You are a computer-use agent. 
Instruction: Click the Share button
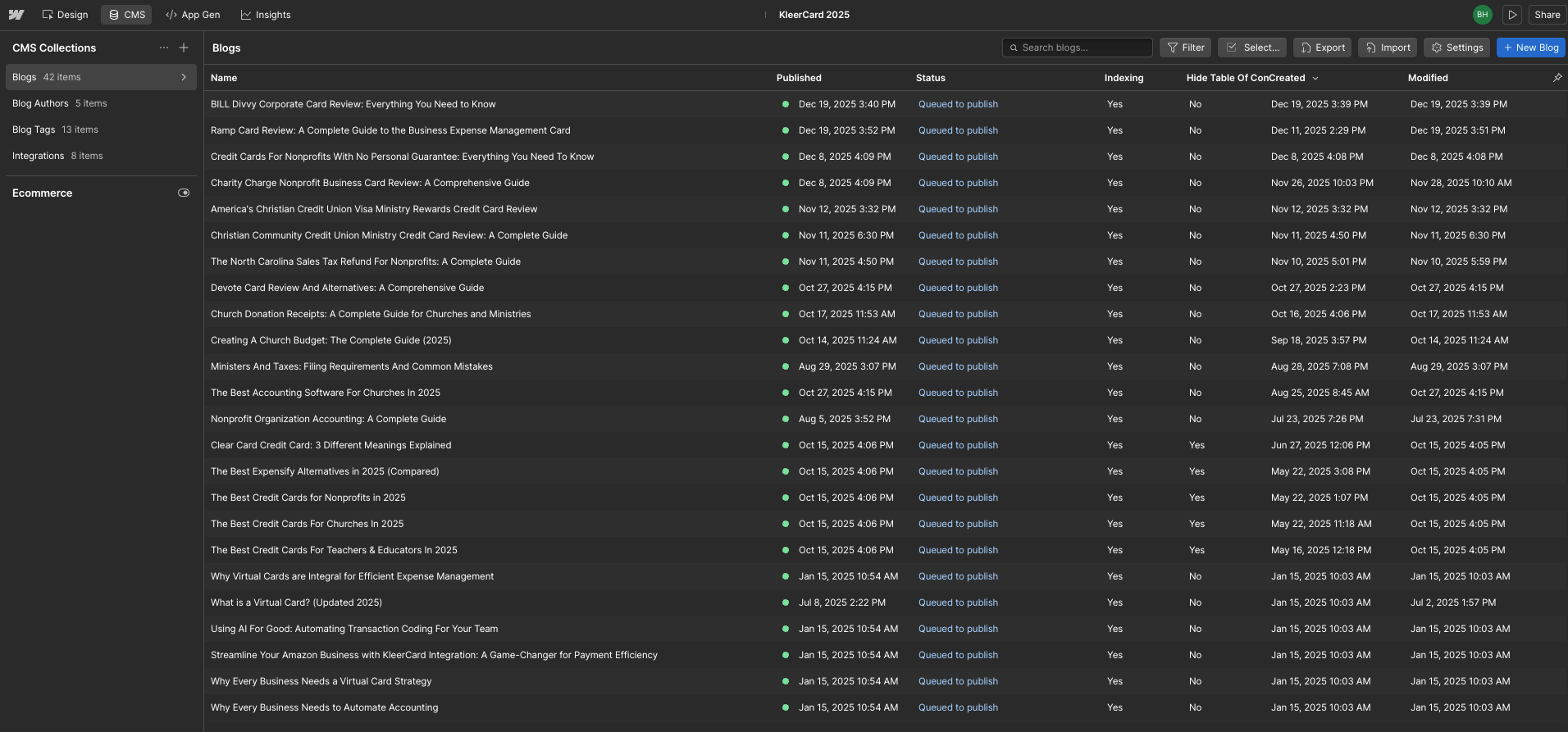click(1547, 15)
